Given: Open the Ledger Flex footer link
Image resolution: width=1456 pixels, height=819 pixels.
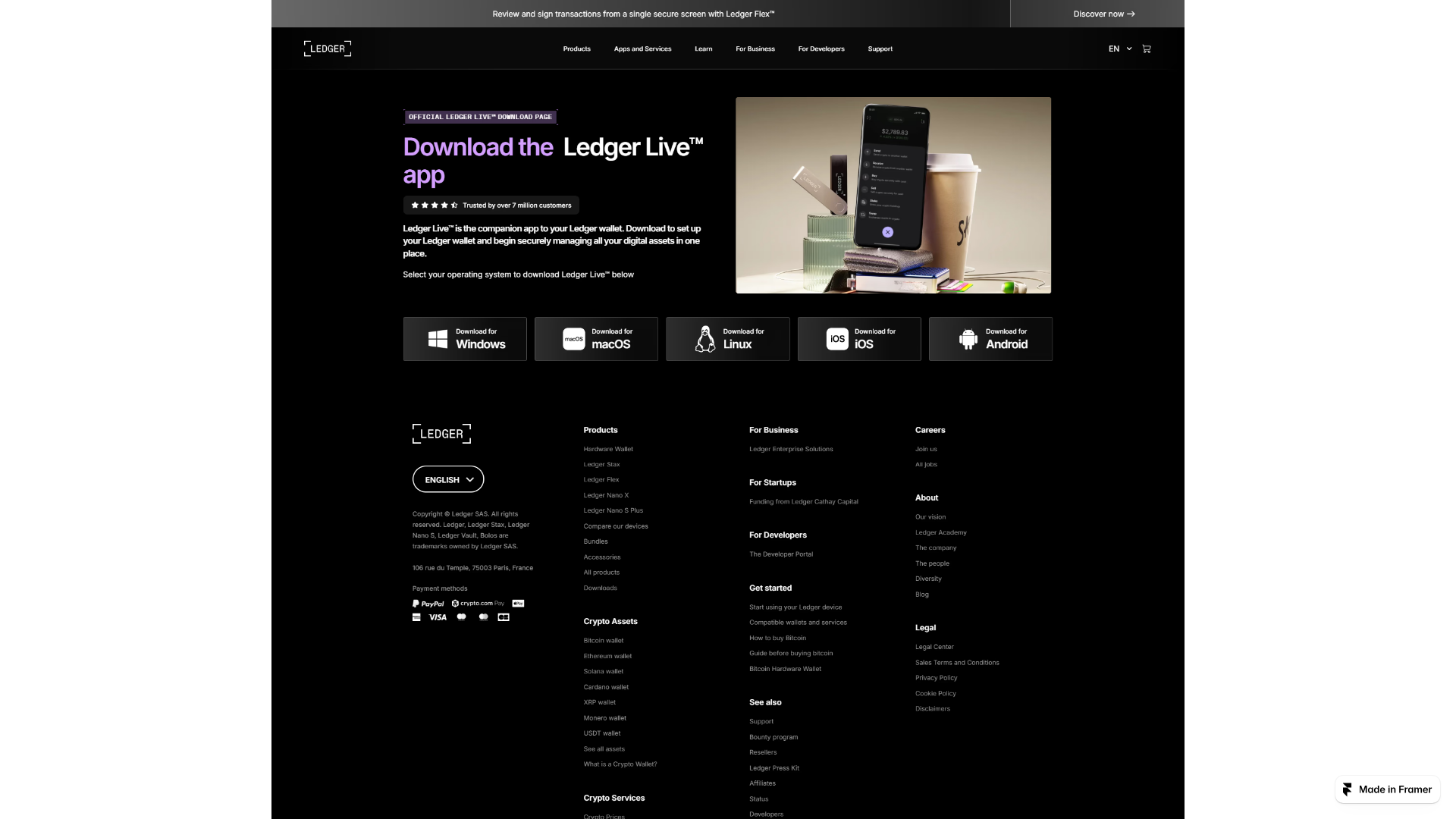Looking at the screenshot, I should click(x=601, y=479).
